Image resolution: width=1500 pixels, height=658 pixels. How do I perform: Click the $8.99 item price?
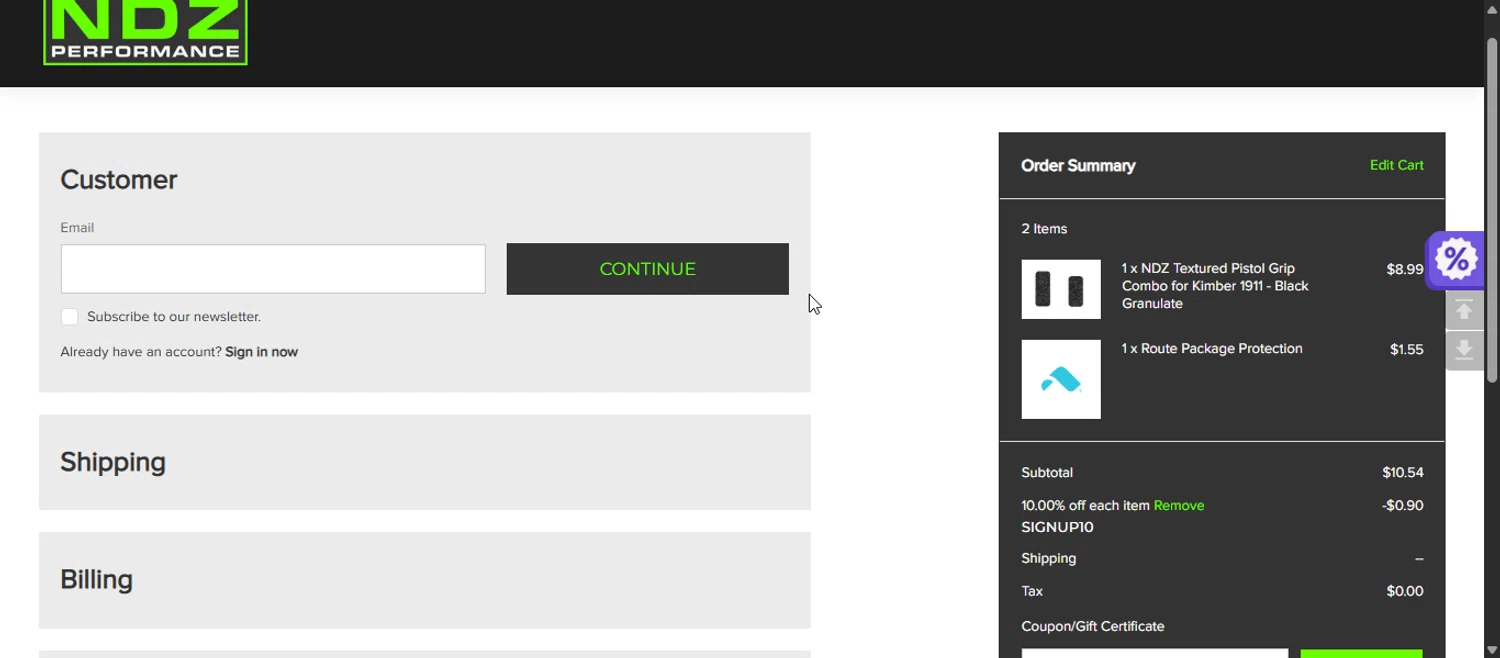(x=1405, y=269)
